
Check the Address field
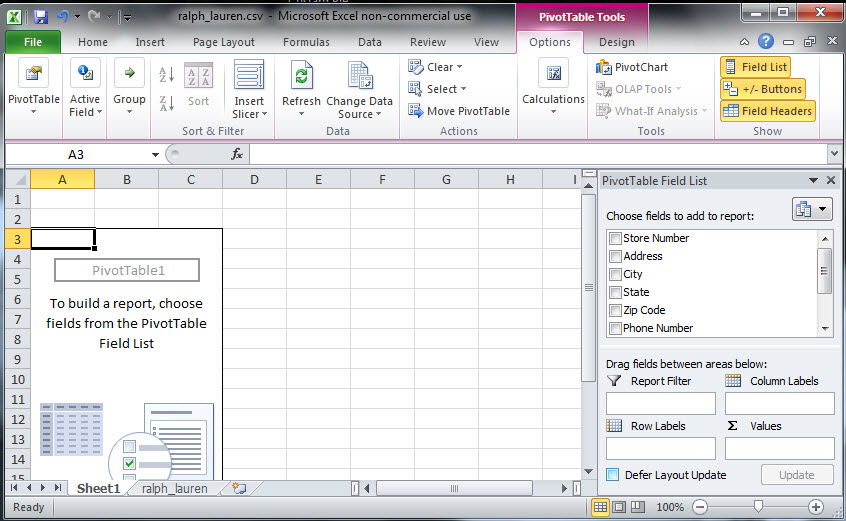click(x=615, y=256)
